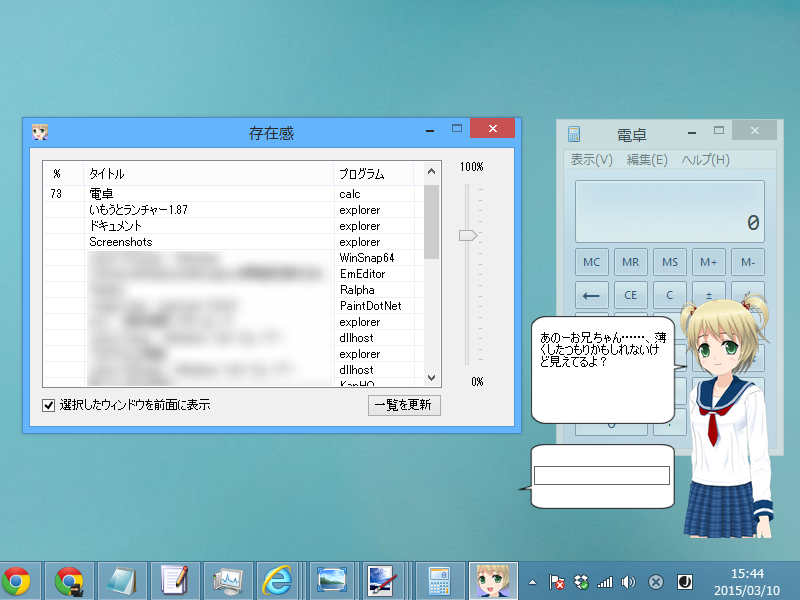The image size is (800, 600).
Task: Click the speech bubble with Japanese text
Action: tap(603, 370)
